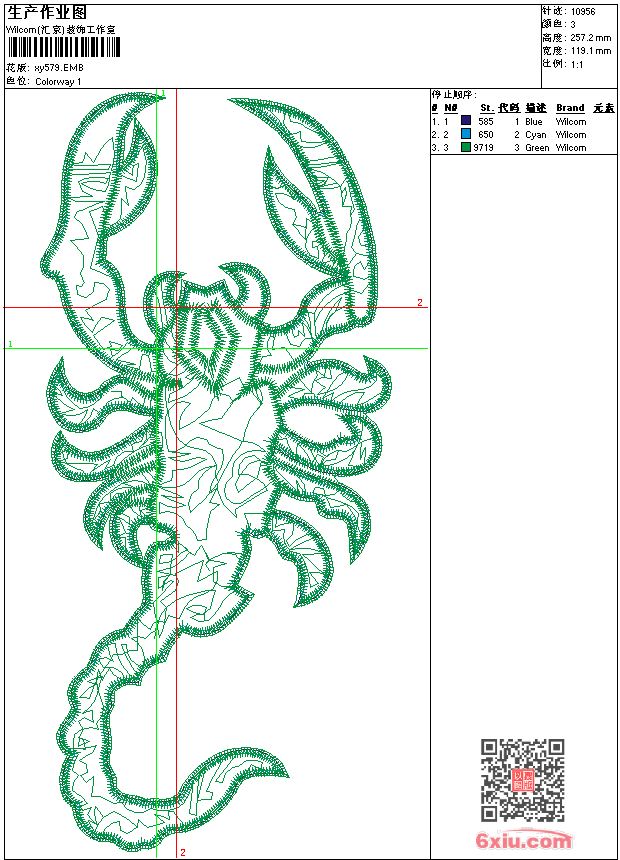This screenshot has height=860, width=620.
Task: Select the Green row stitch count 9719
Action: point(484,147)
